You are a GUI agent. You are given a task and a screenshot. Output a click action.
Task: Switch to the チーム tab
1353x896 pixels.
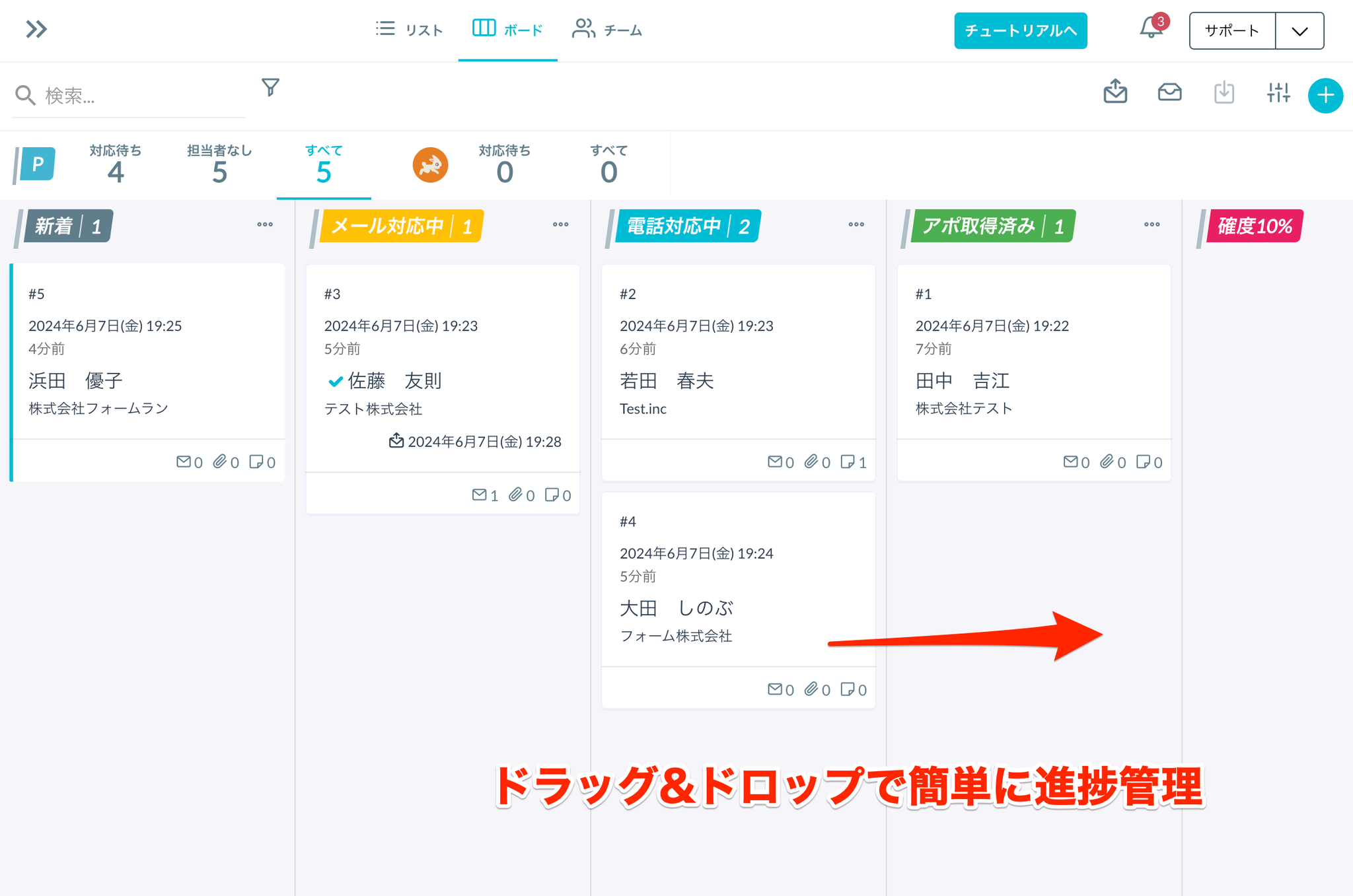[x=608, y=30]
